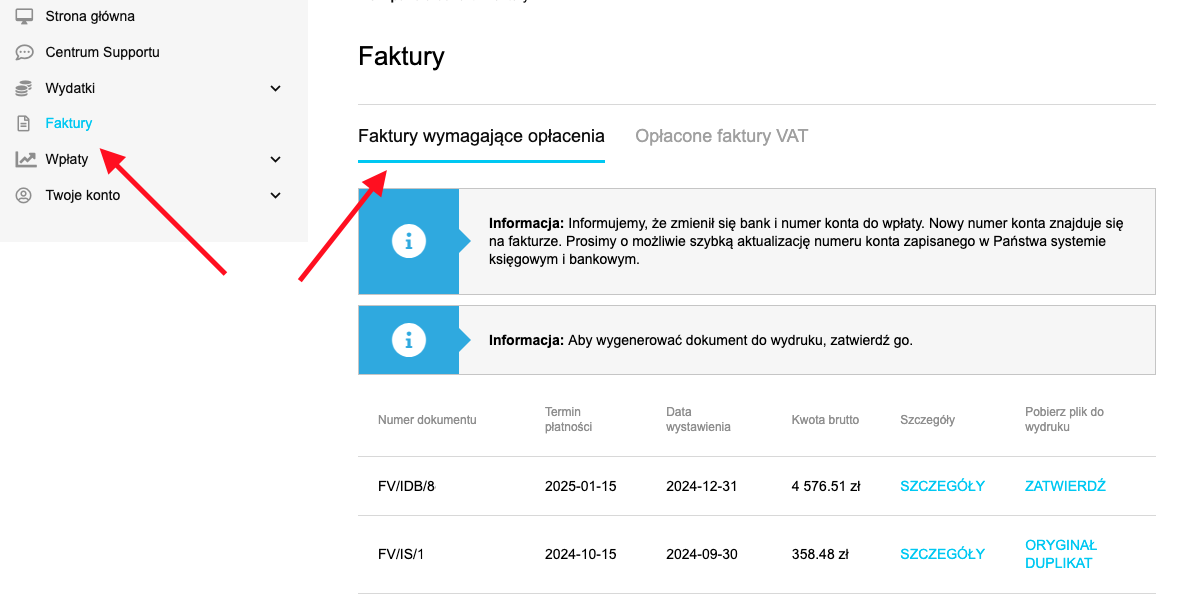Download ORYGINAŁ of invoice FV/IS/1

[x=1061, y=545]
